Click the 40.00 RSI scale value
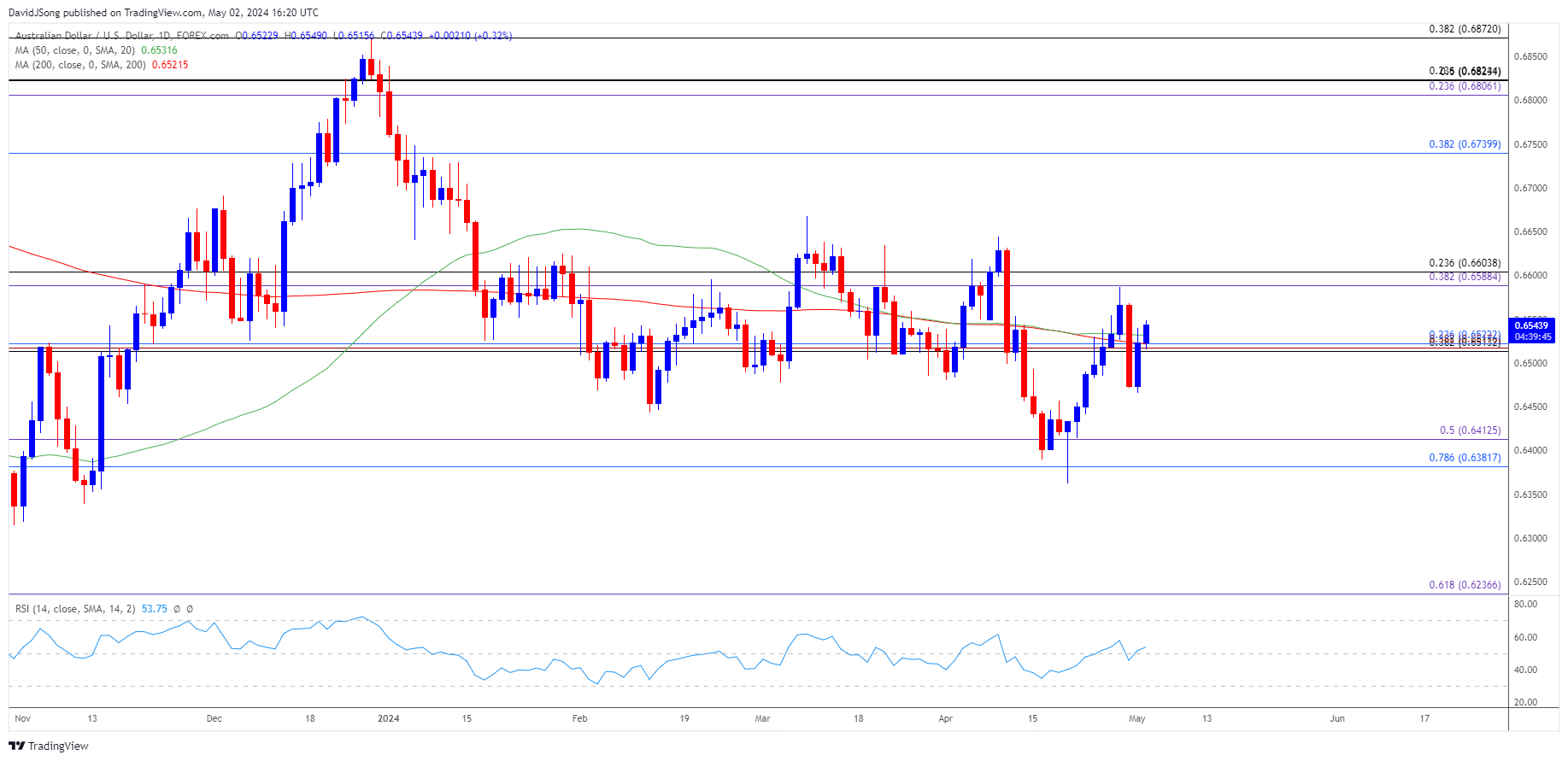The image size is (1568, 761). [x=1525, y=670]
